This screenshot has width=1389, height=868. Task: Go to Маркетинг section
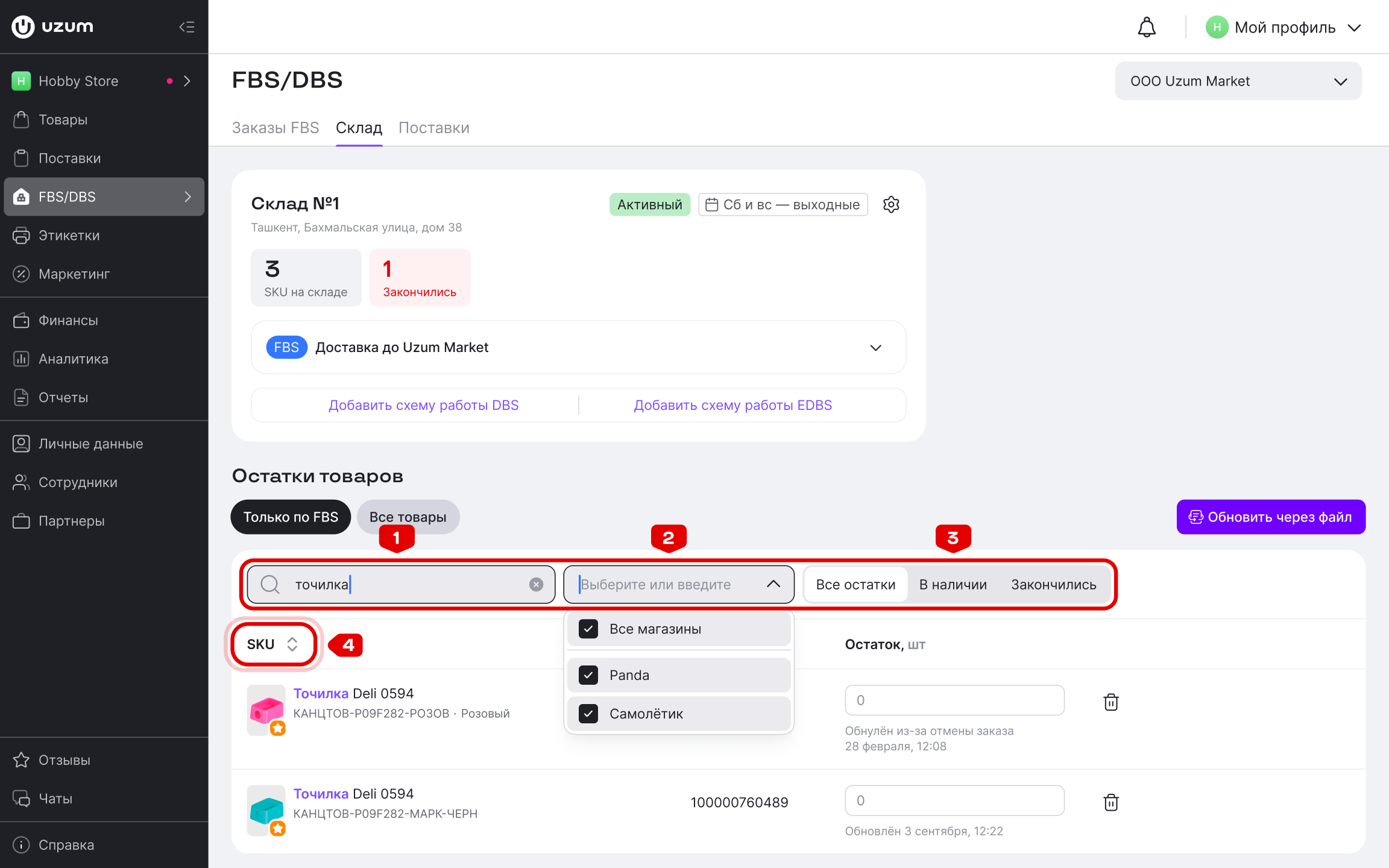coord(104,274)
